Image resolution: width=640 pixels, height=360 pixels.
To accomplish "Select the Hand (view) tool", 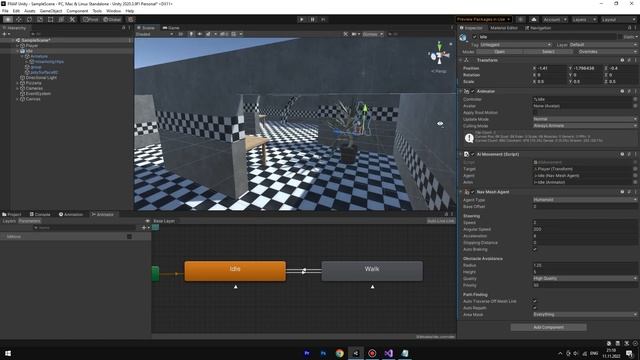I will pyautogui.click(x=8, y=19).
